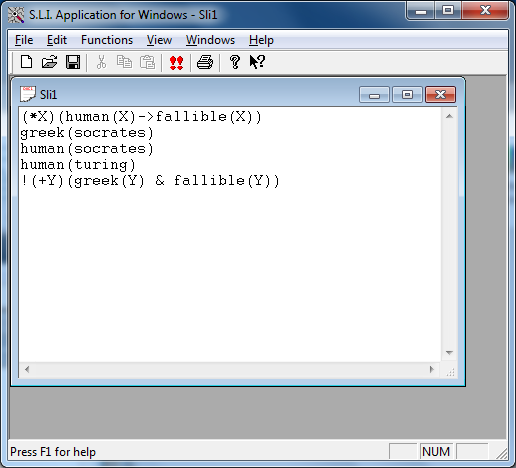
Task: Open the Help menu
Action: coord(261,40)
